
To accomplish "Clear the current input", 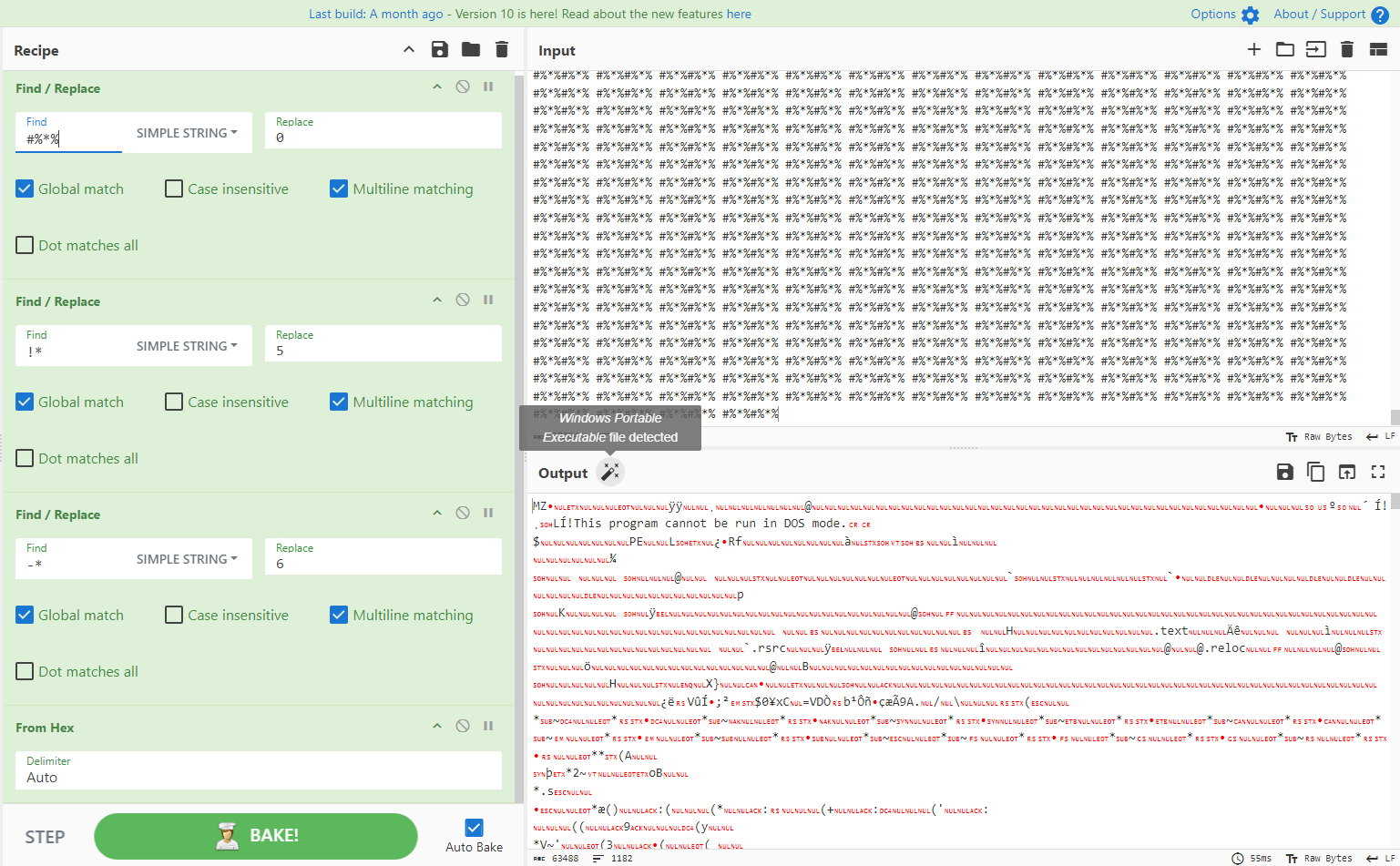I will pos(1347,50).
